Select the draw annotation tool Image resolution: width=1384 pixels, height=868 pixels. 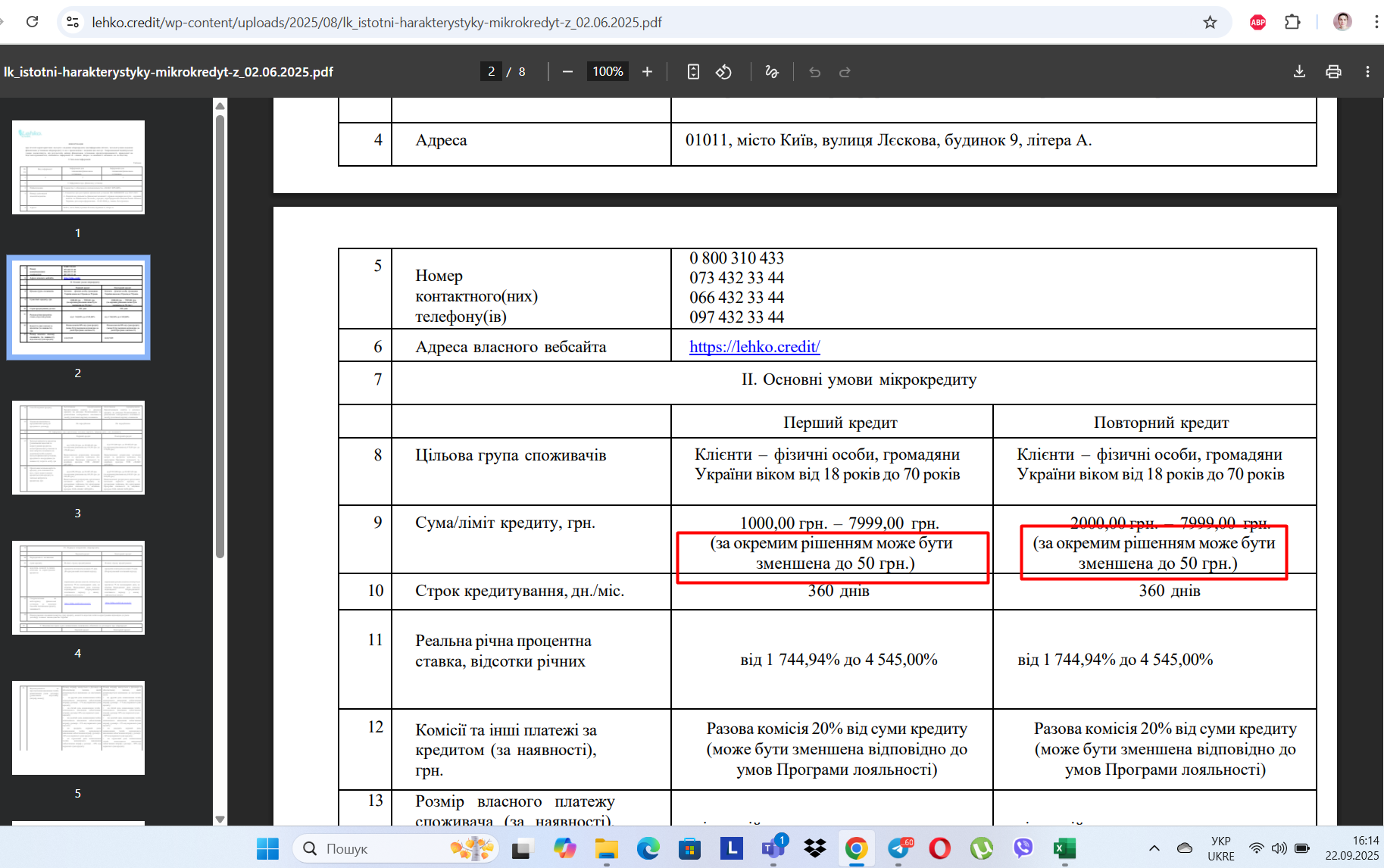(x=772, y=71)
